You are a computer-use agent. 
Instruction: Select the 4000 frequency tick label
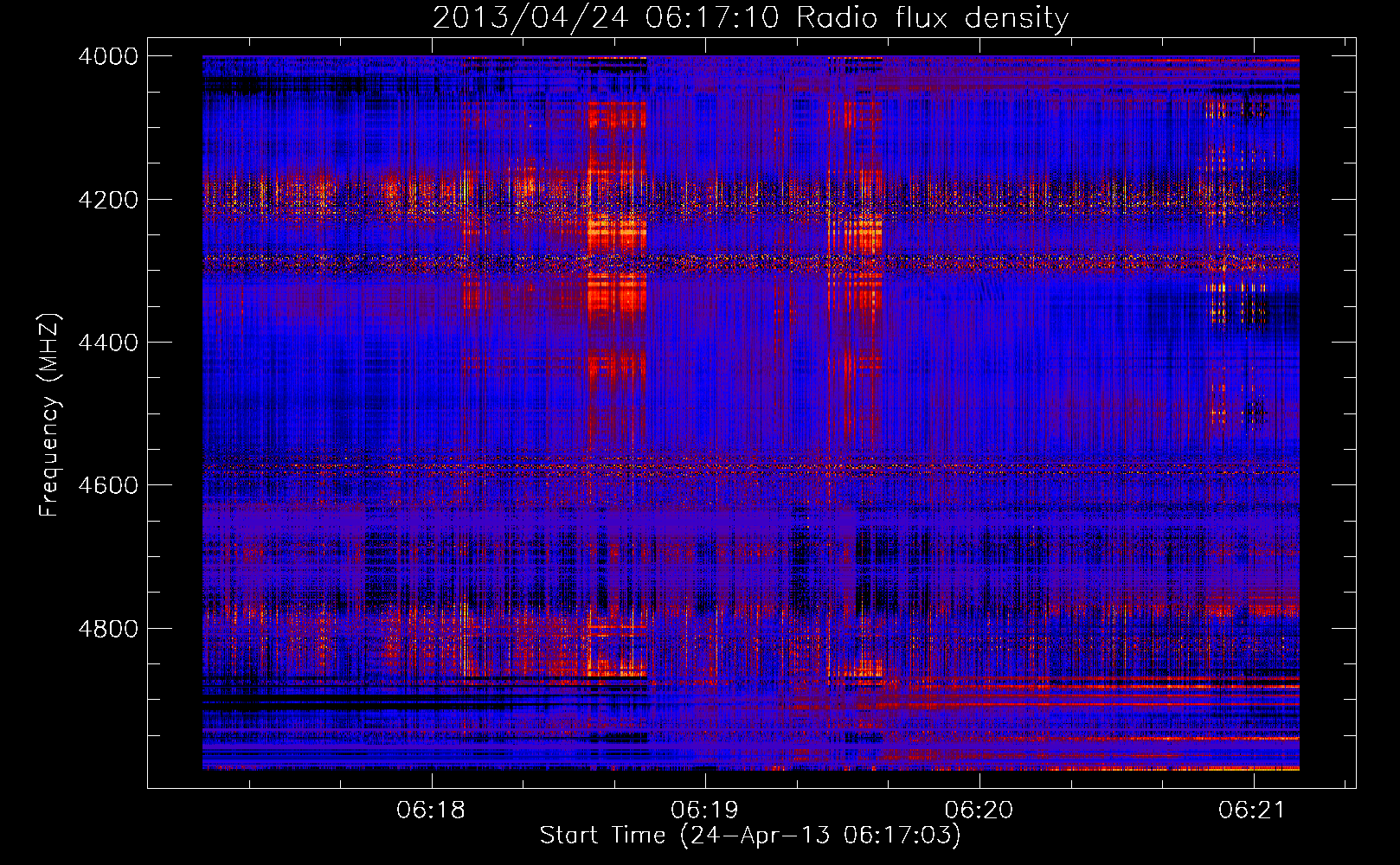pyautogui.click(x=108, y=56)
